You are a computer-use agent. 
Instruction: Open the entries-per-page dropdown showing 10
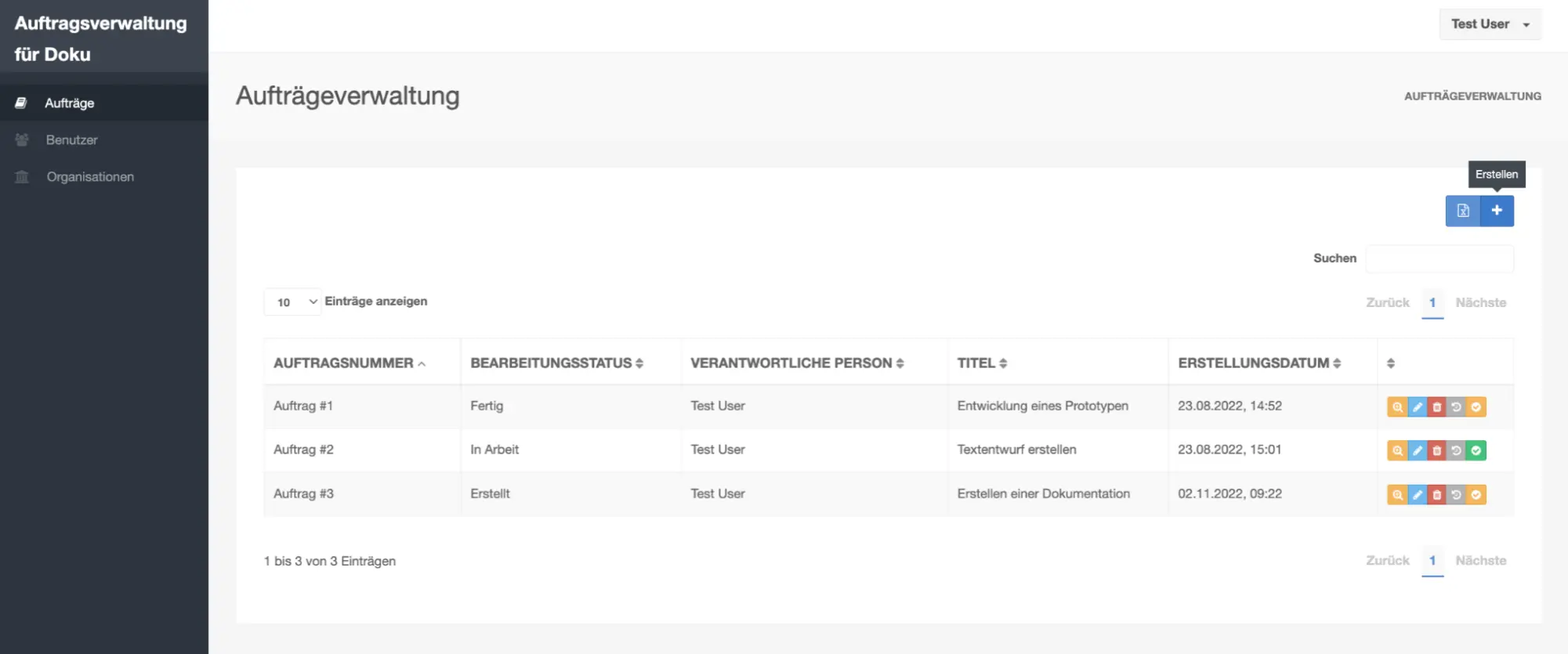[x=292, y=302]
